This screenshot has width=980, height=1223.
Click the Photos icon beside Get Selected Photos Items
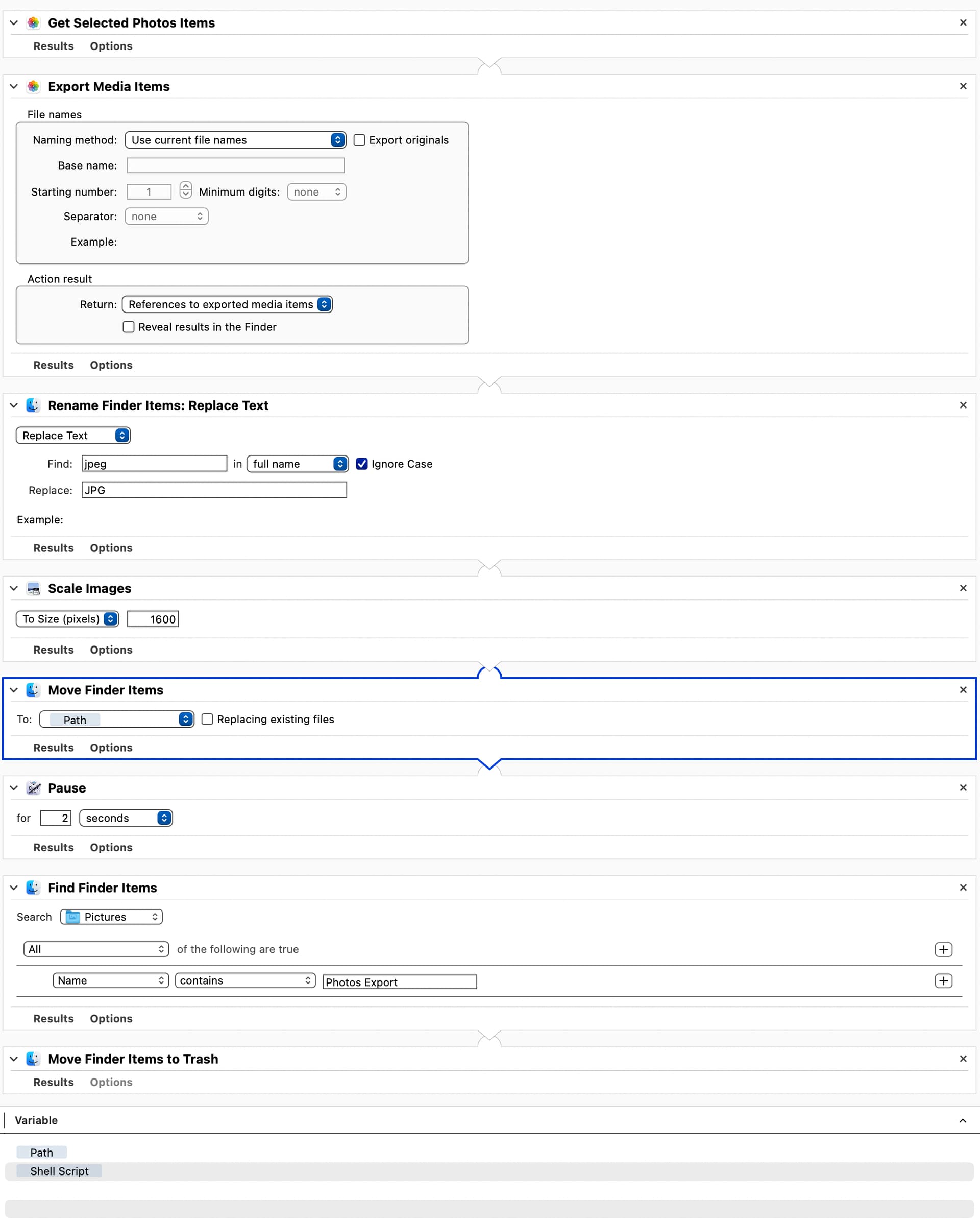pyautogui.click(x=34, y=22)
